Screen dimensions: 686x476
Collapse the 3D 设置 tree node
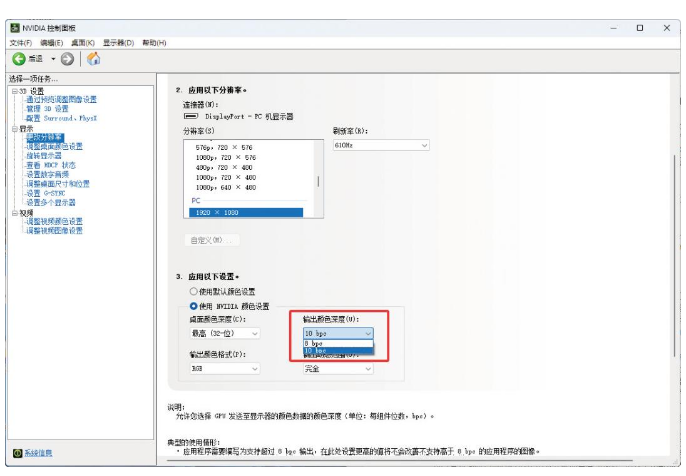[x=13, y=91]
